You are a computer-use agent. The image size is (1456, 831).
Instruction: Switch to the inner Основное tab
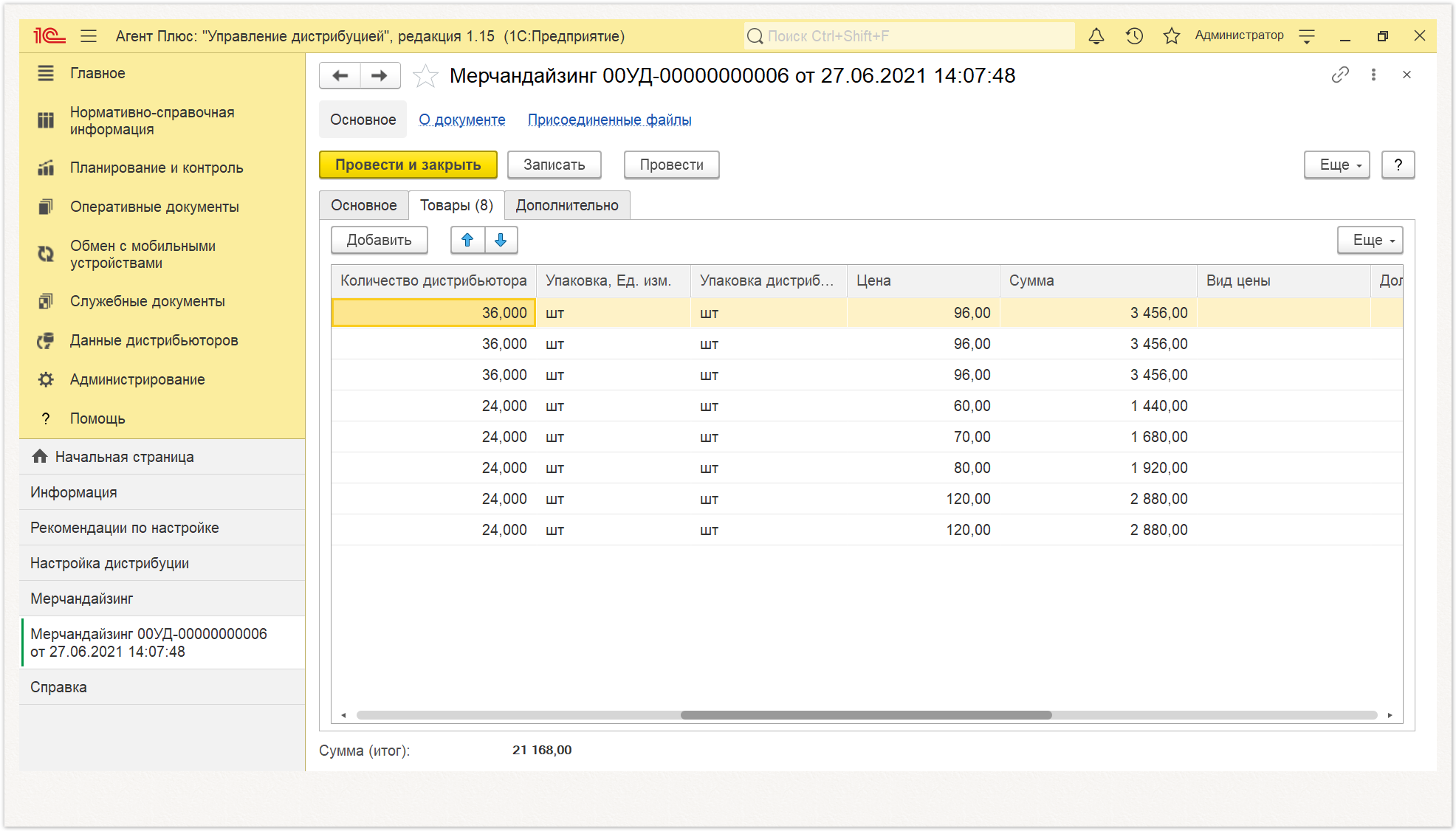[363, 205]
